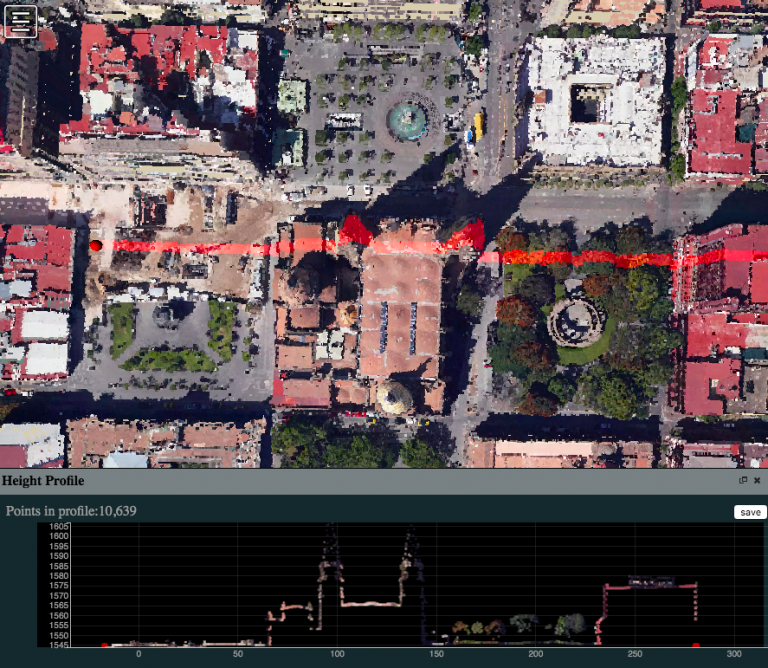
Task: Click the 1590 elevation axis label
Action: point(59,556)
